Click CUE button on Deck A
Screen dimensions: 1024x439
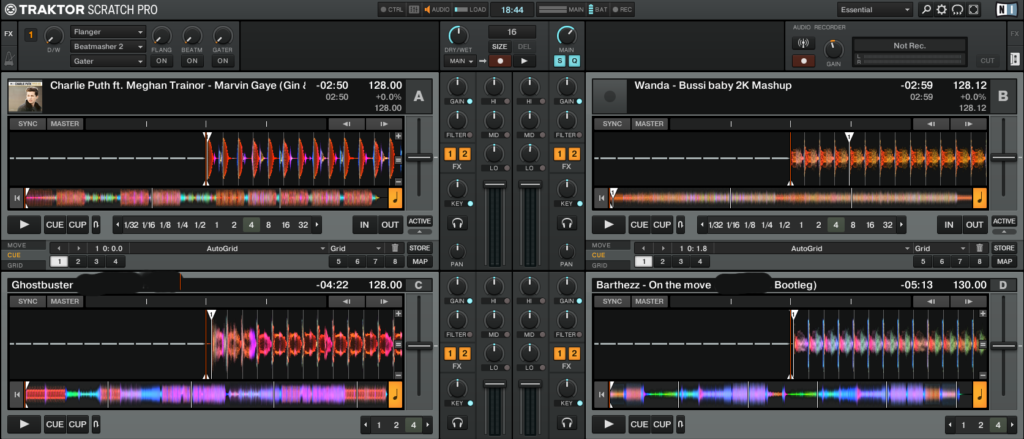click(55, 225)
